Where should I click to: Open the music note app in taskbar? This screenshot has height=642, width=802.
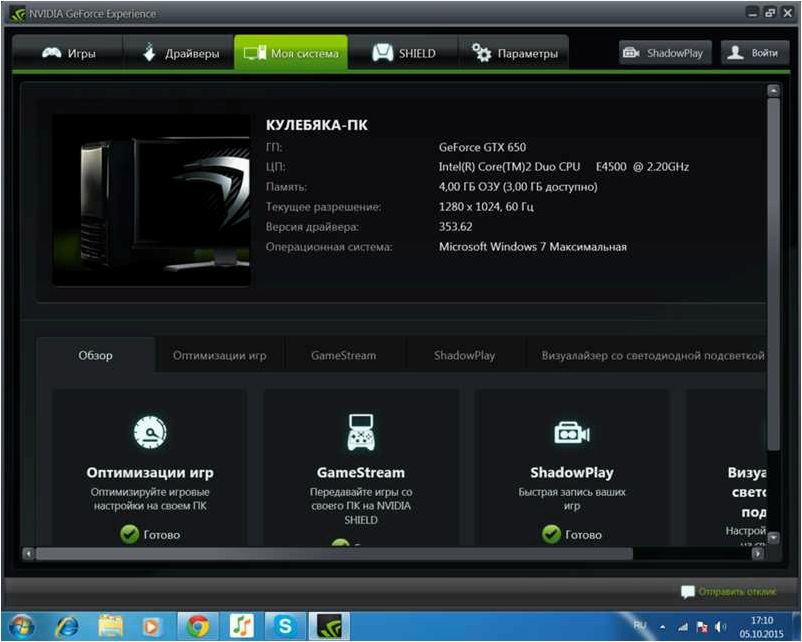[x=241, y=627]
